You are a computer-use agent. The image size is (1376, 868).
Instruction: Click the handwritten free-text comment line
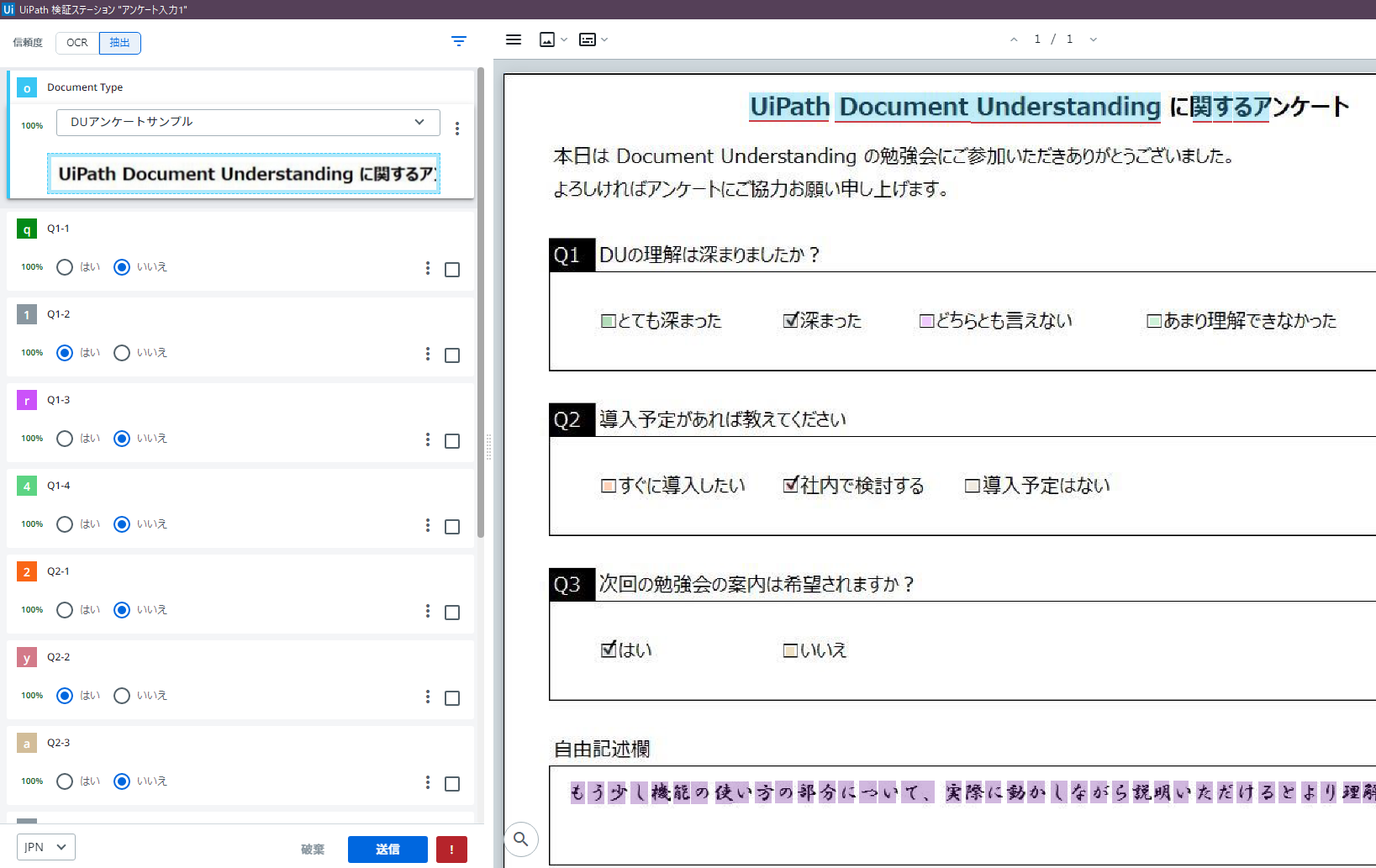coord(973,792)
